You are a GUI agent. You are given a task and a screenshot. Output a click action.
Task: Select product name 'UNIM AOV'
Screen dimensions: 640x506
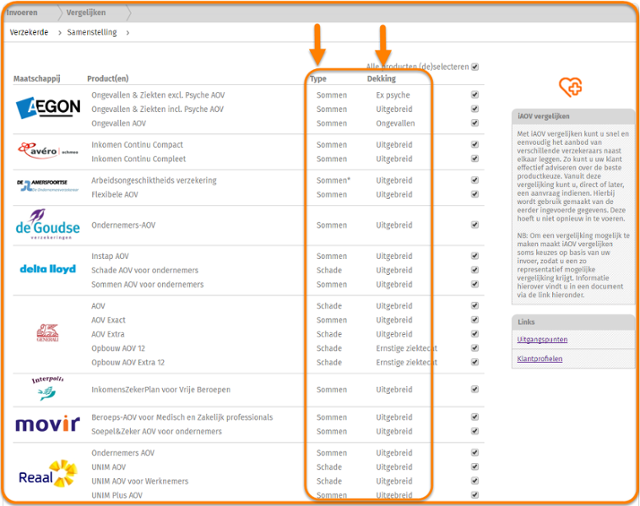[109, 467]
